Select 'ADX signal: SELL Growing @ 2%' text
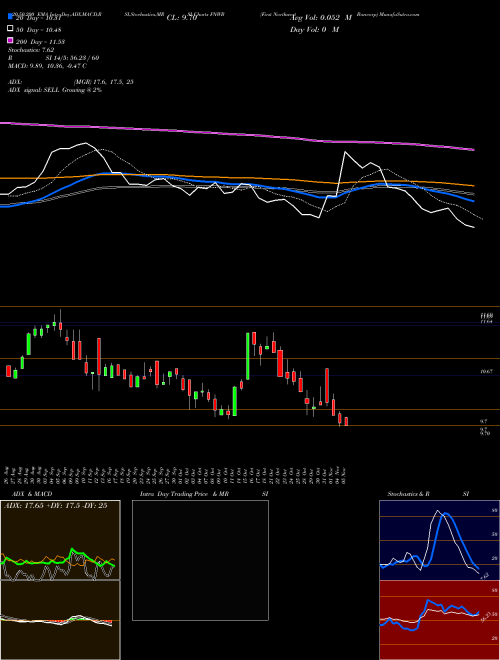 pyautogui.click(x=55, y=90)
